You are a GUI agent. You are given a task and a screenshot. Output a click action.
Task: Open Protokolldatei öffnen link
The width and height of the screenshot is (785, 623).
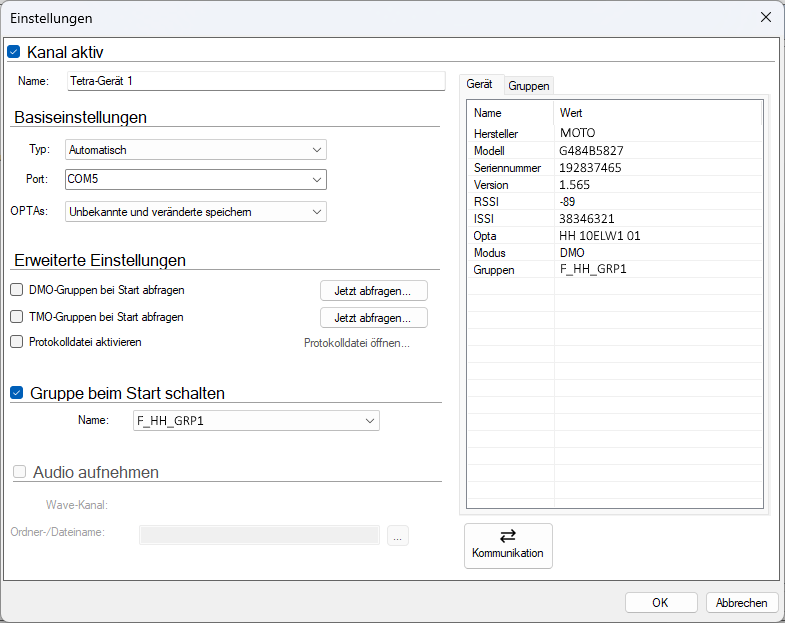coord(357,343)
